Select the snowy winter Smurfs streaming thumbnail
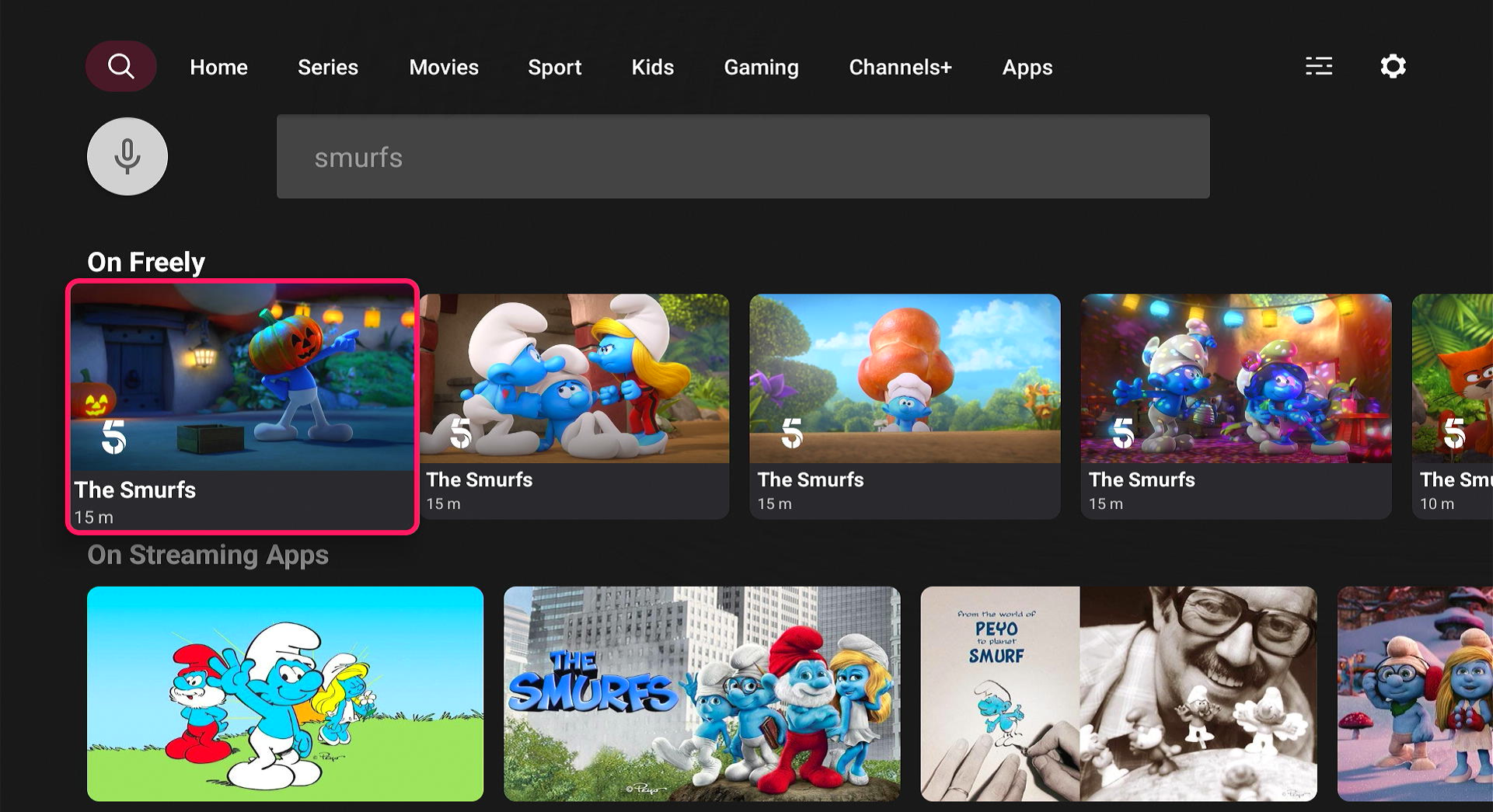The width and height of the screenshot is (1493, 812). tap(1415, 694)
